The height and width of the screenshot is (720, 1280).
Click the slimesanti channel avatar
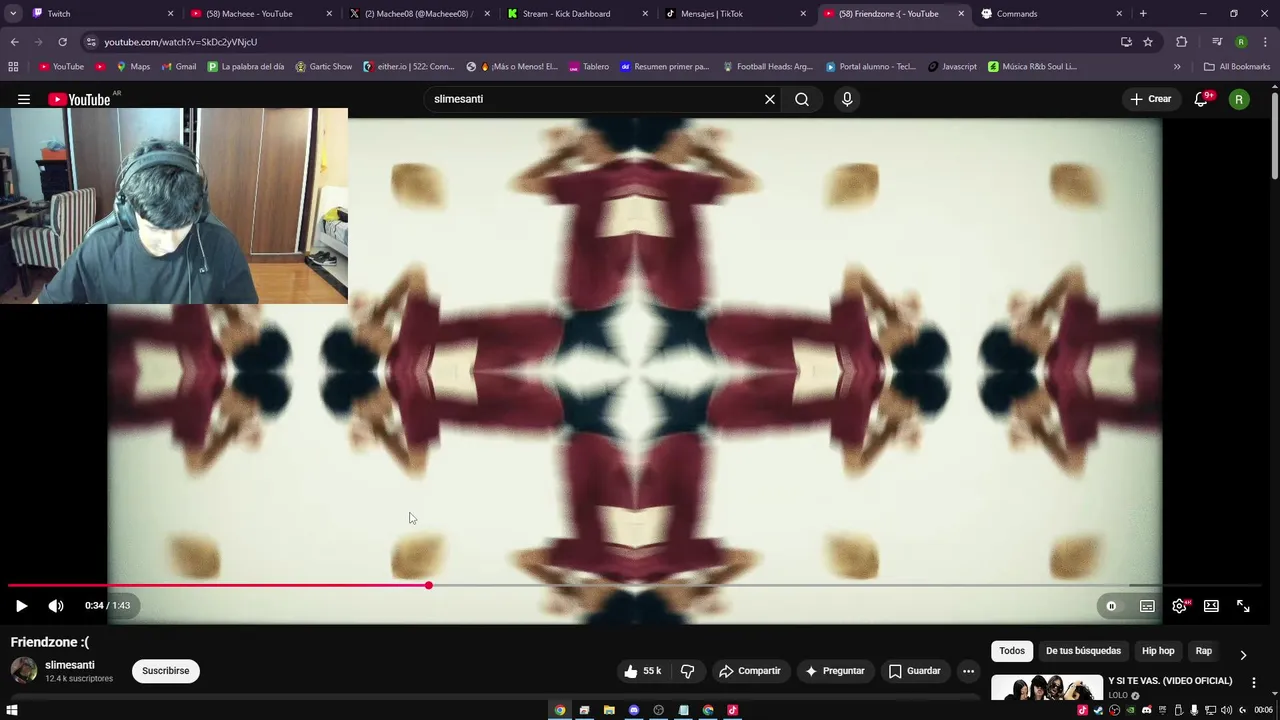click(24, 671)
